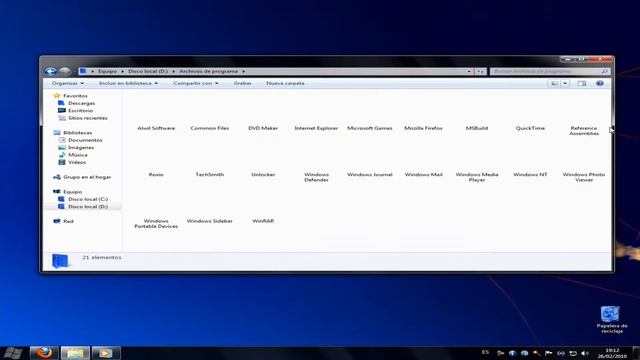Screen dimensions: 640x360
Task: Open the address bar history dropdown
Action: point(469,71)
